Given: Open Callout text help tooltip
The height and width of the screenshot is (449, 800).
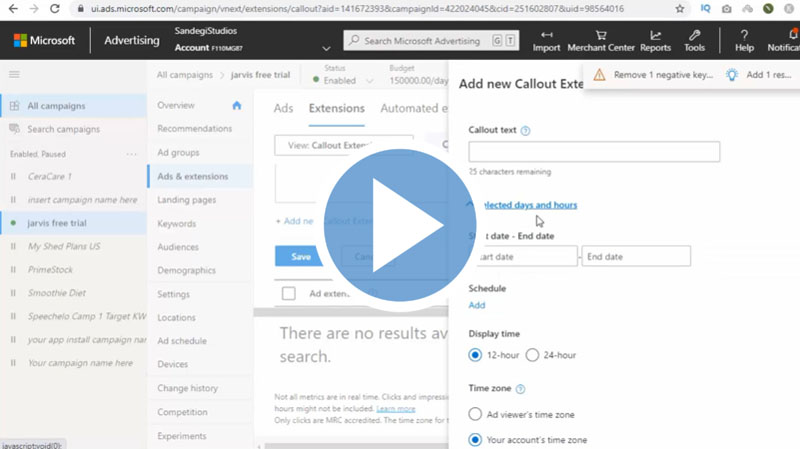Looking at the screenshot, I should coord(526,131).
